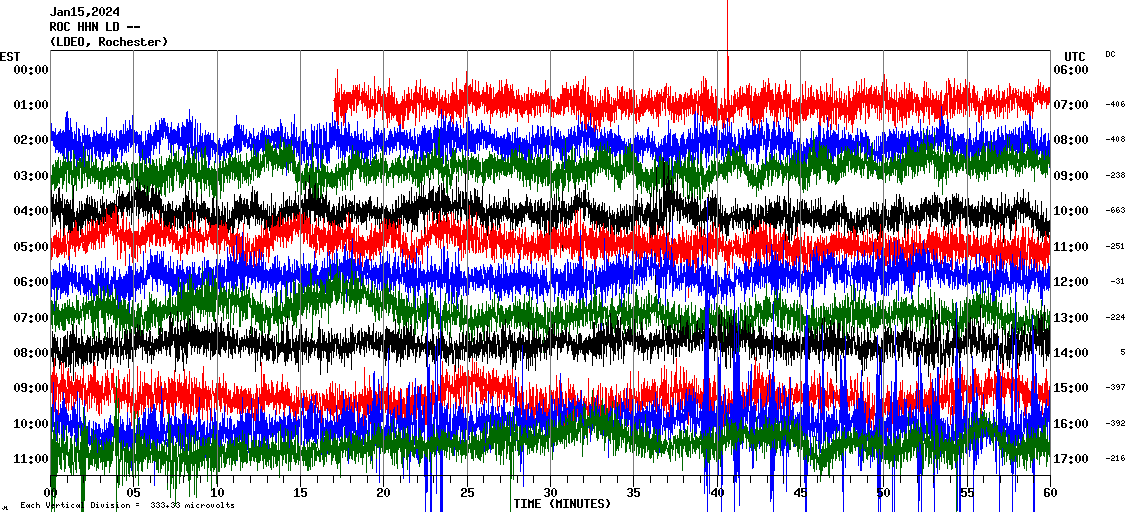Click the 05:00 EST row label

click(x=31, y=247)
